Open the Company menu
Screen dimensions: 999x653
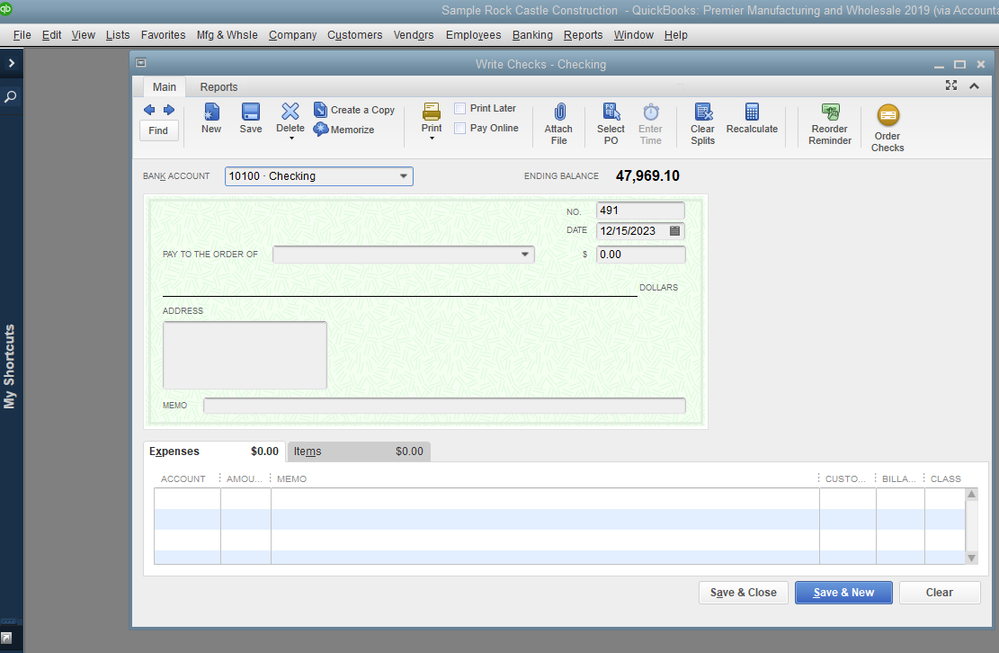tap(292, 35)
